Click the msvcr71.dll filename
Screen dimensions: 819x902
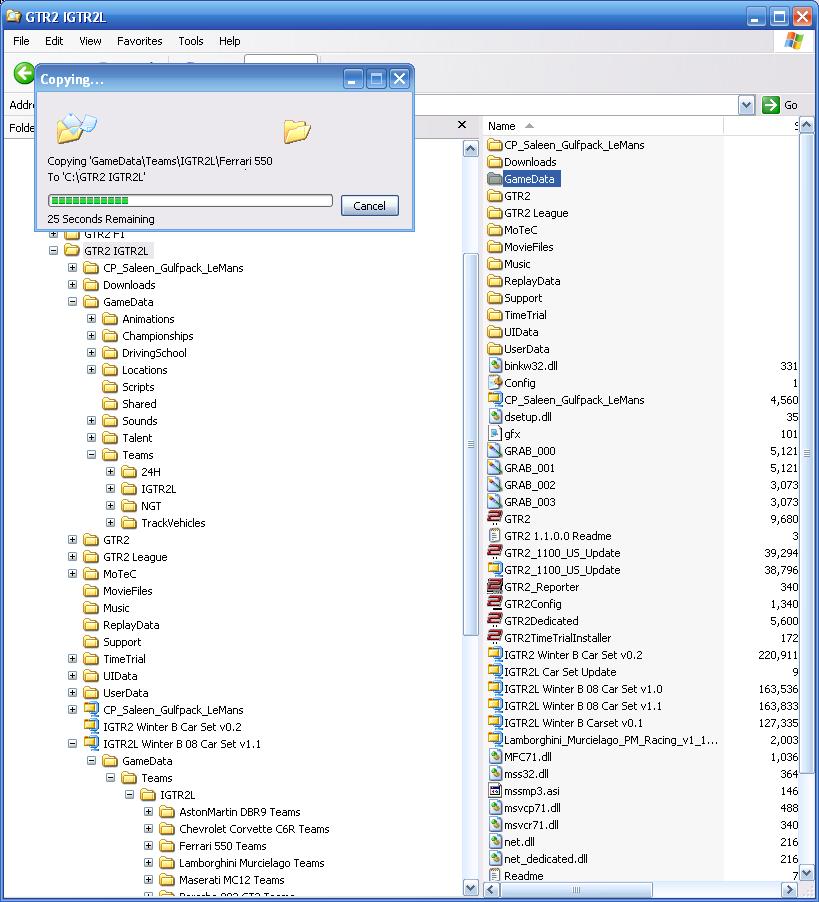point(531,825)
